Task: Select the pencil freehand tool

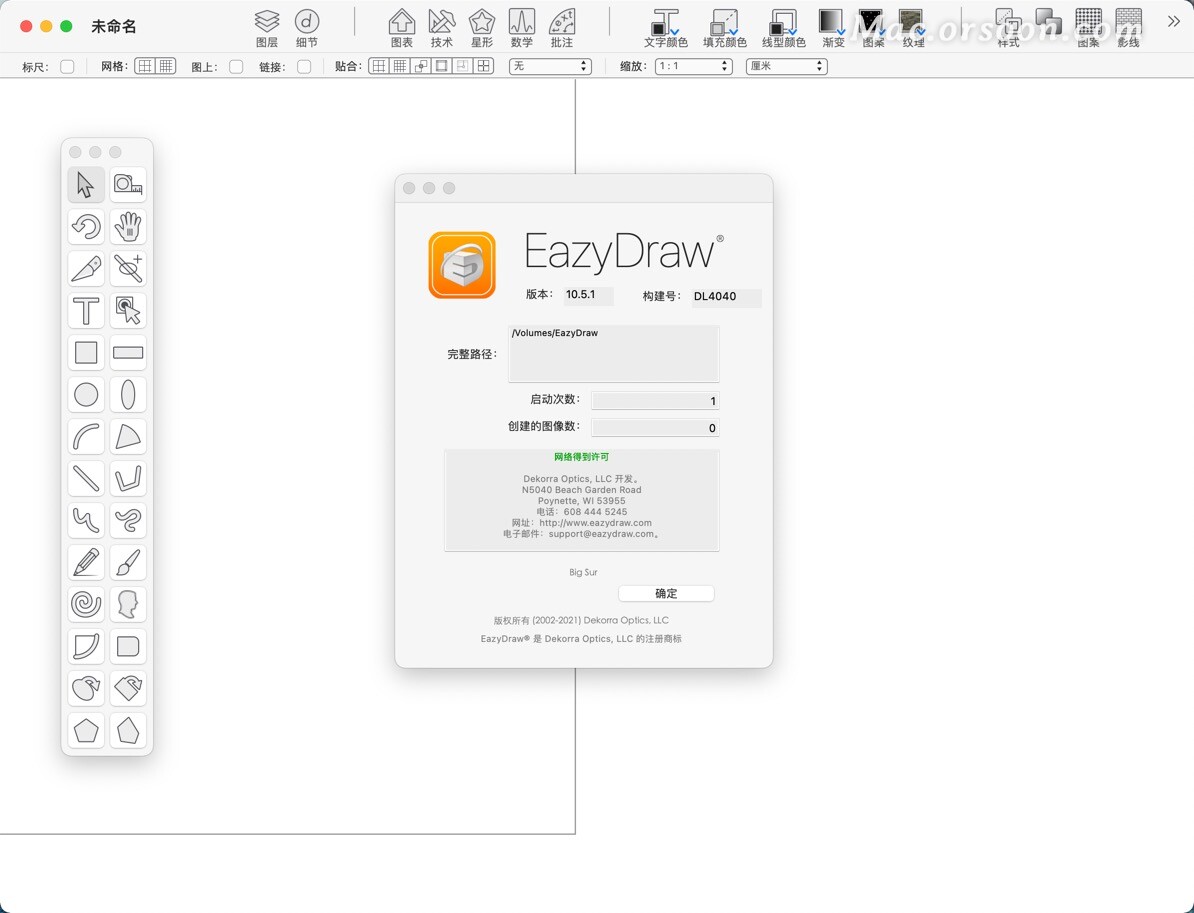Action: [x=86, y=562]
